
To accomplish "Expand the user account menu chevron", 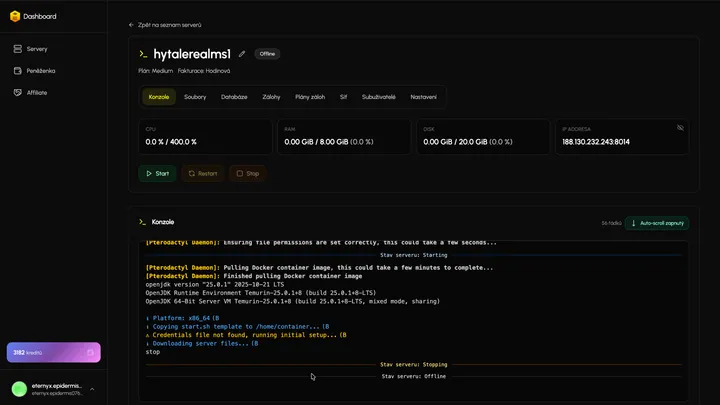I will [92, 389].
